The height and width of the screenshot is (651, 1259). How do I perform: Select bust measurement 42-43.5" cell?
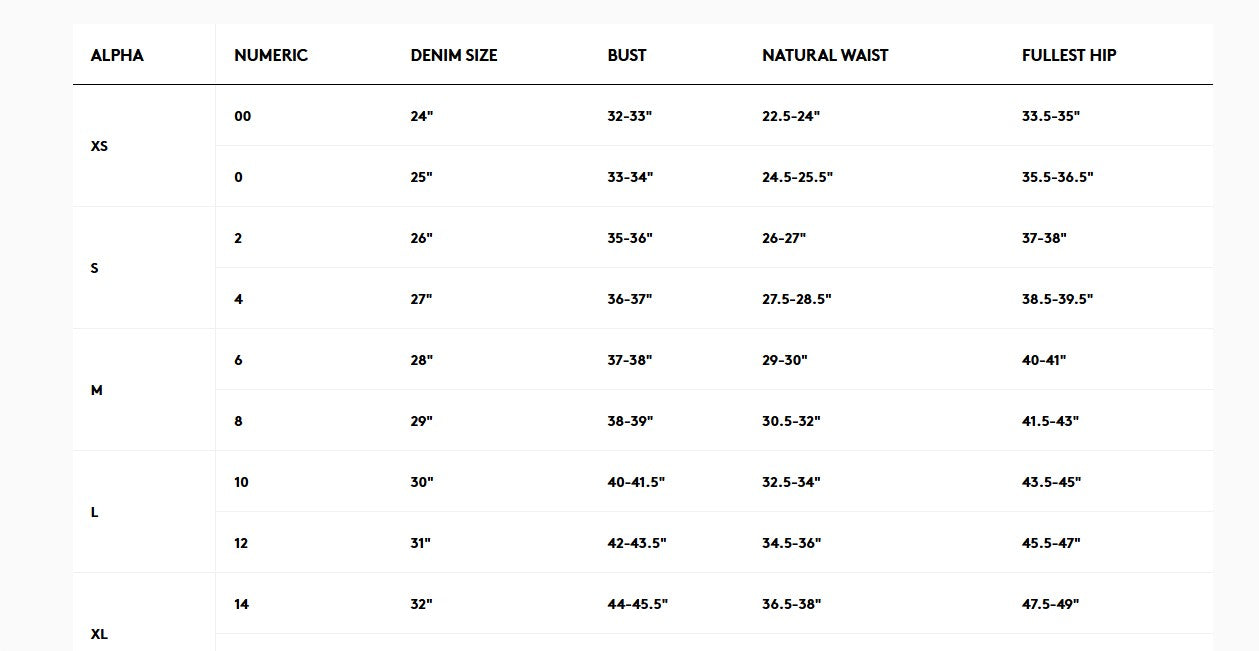637,543
